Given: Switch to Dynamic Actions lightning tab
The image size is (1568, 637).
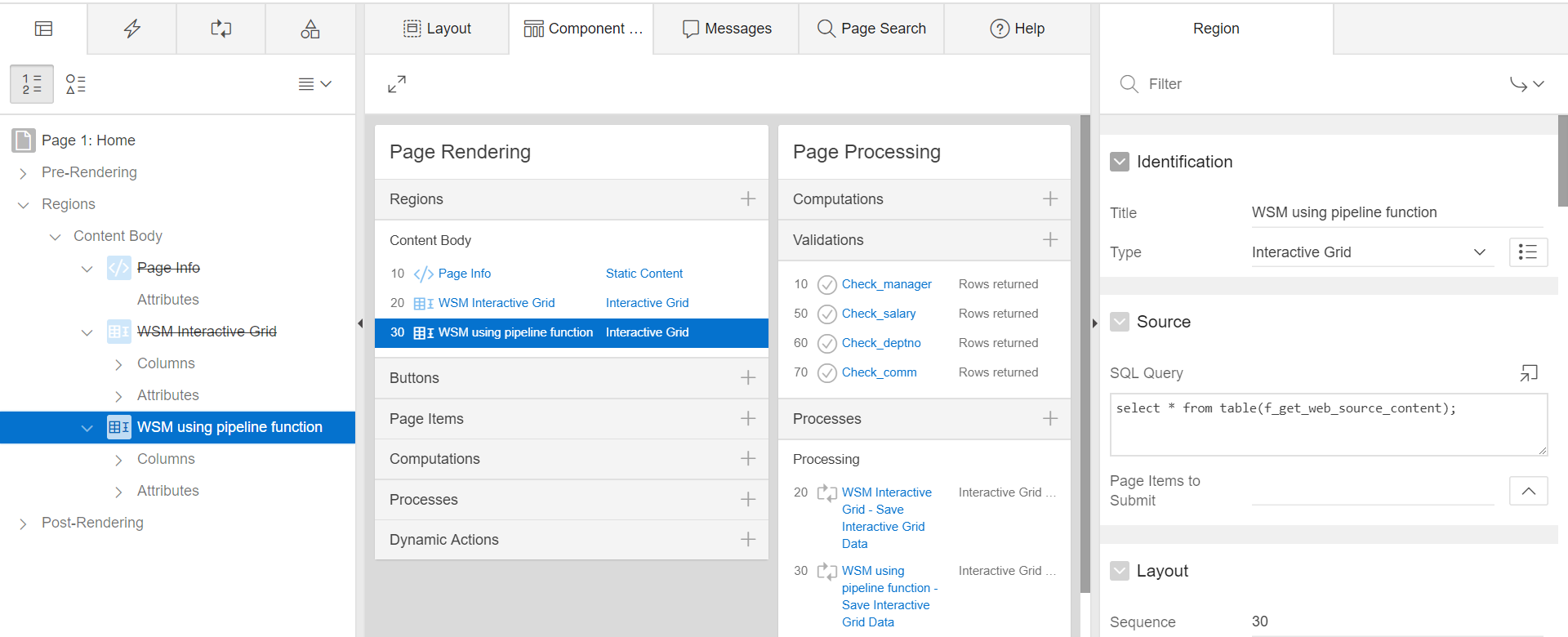Looking at the screenshot, I should point(131,29).
